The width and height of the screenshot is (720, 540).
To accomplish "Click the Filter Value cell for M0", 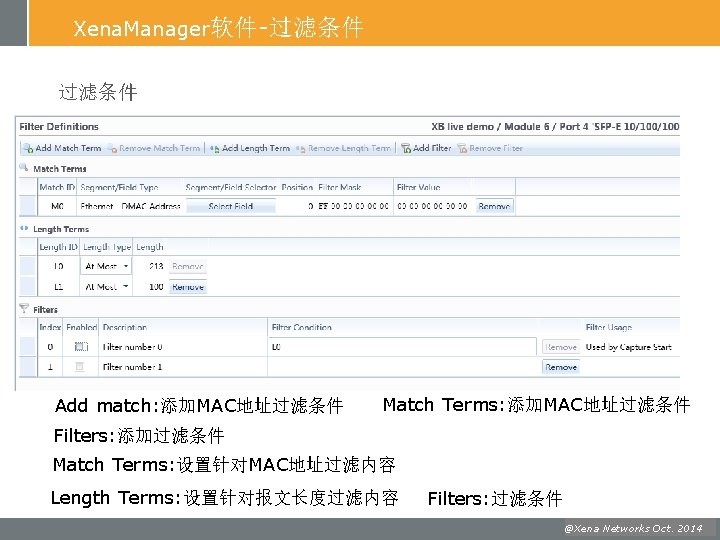I will (432, 206).
